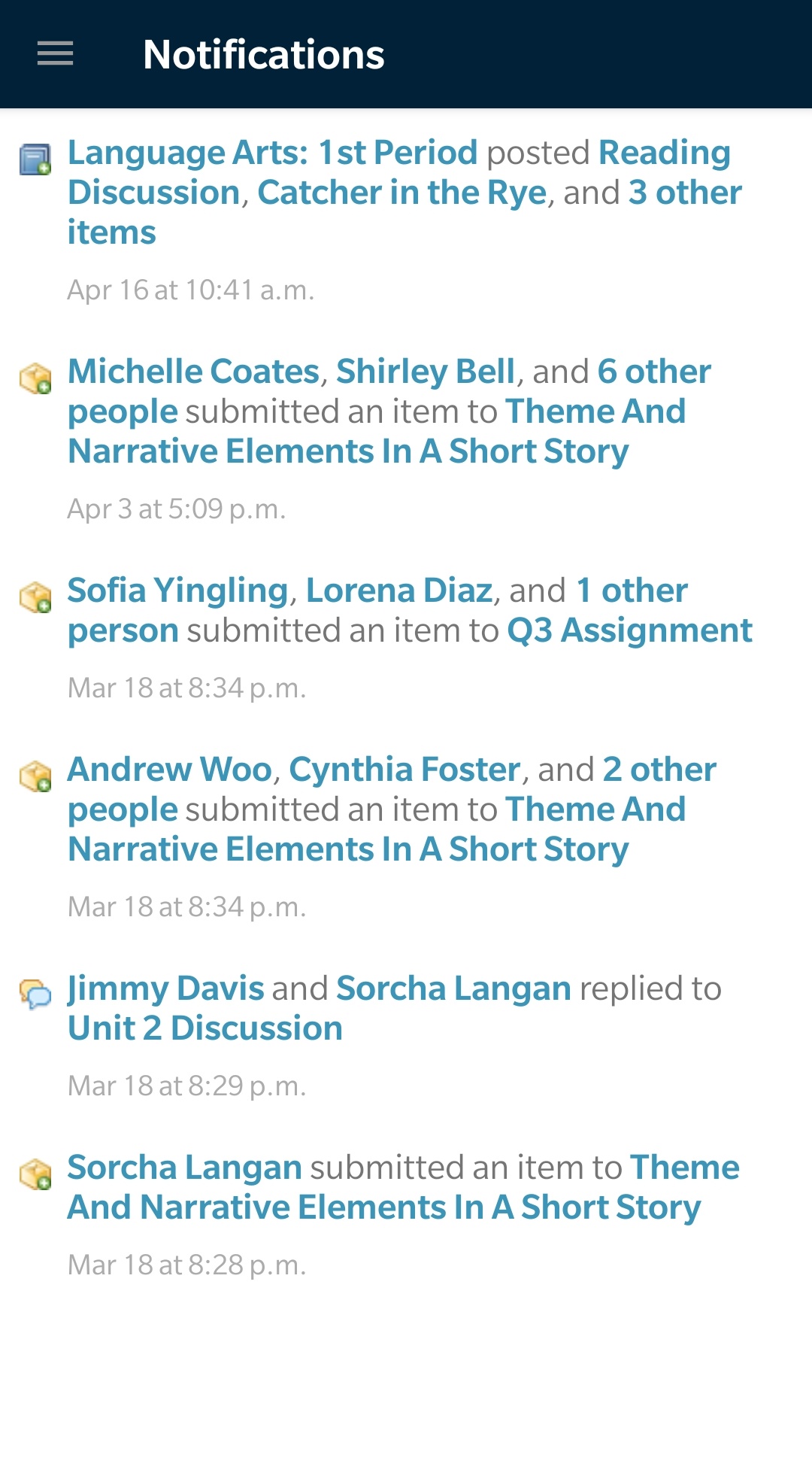Tap the course post icon beside Language Arts
This screenshot has height=1479, width=812.
35,159
